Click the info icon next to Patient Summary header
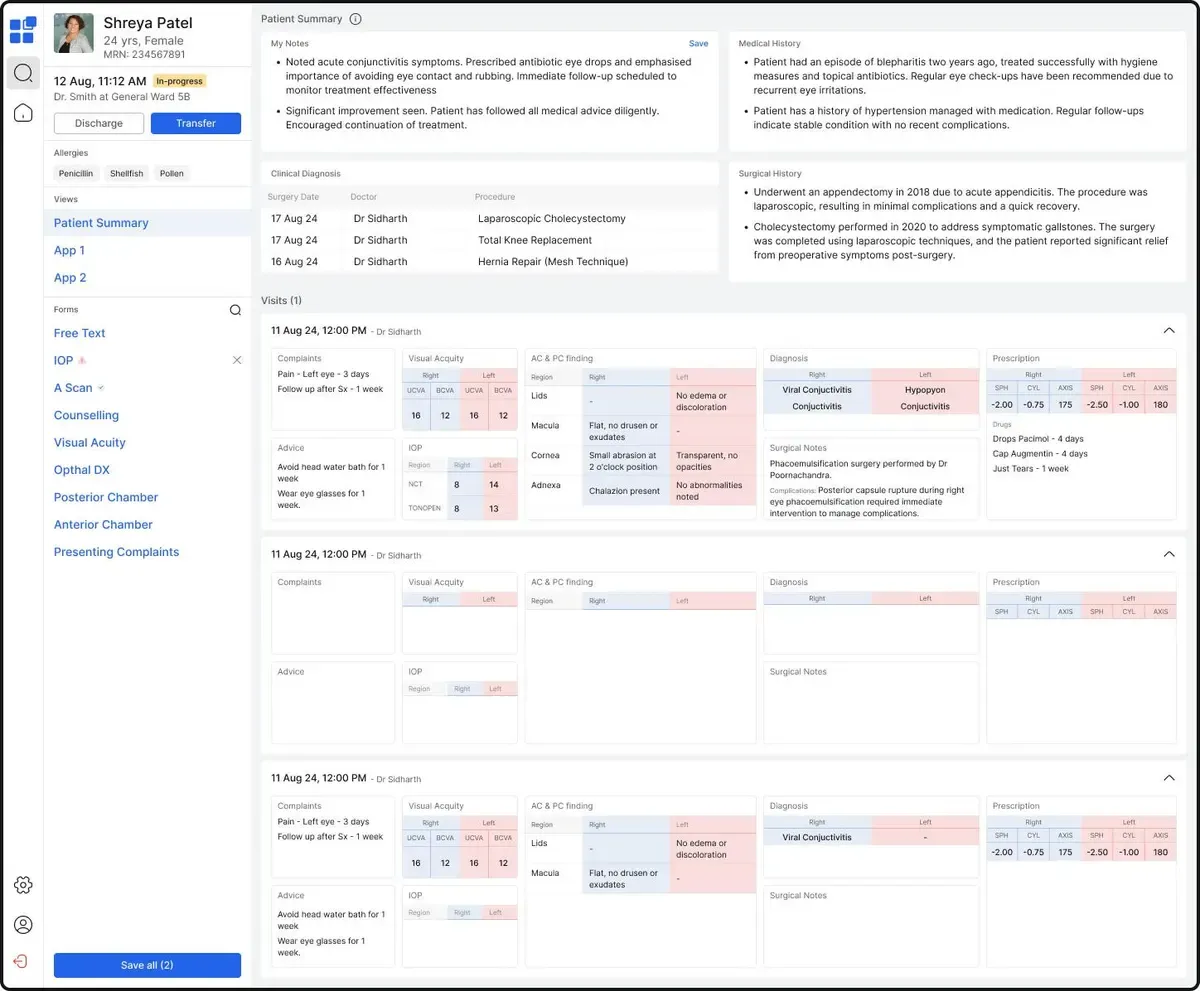The width and height of the screenshot is (1200, 991). click(355, 18)
